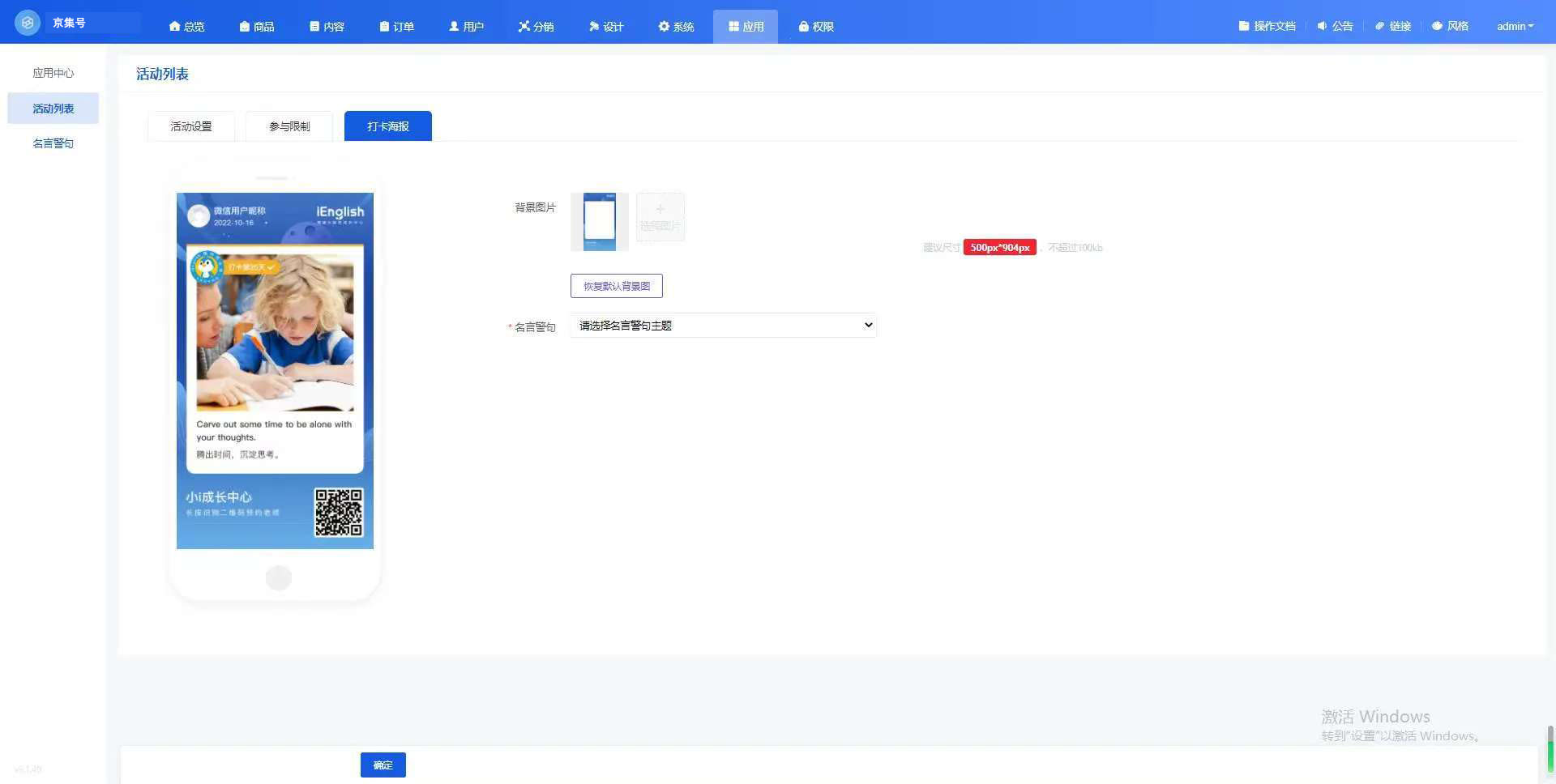Click the uploaded background image thumbnail
Image resolution: width=1556 pixels, height=784 pixels.
click(600, 221)
